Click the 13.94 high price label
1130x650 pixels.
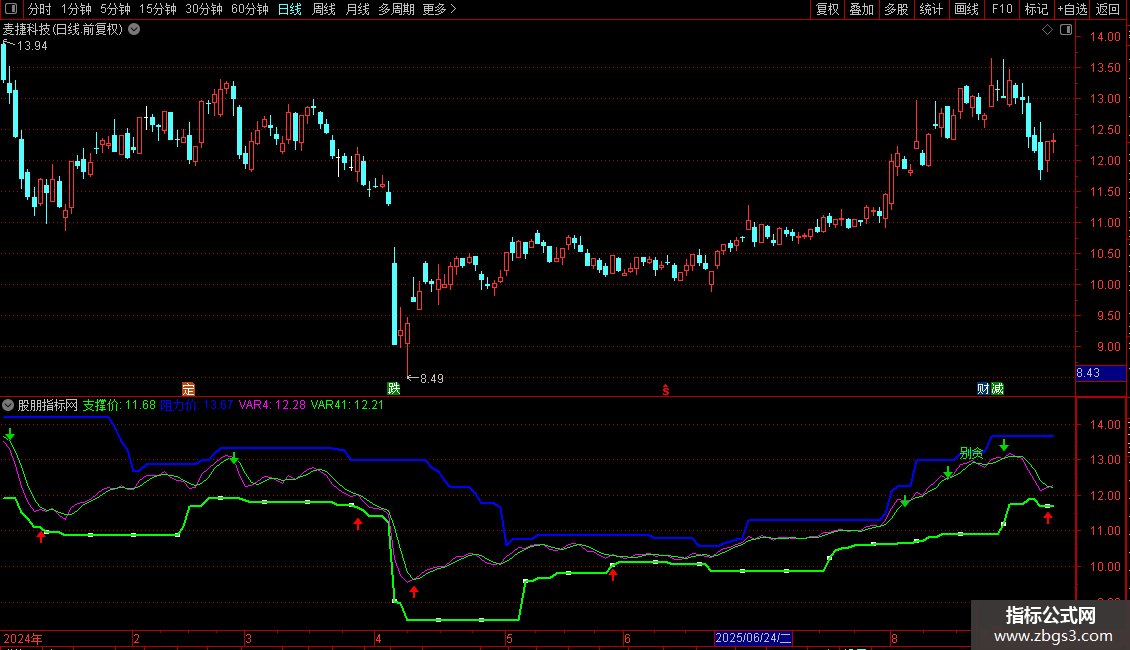(x=32, y=45)
